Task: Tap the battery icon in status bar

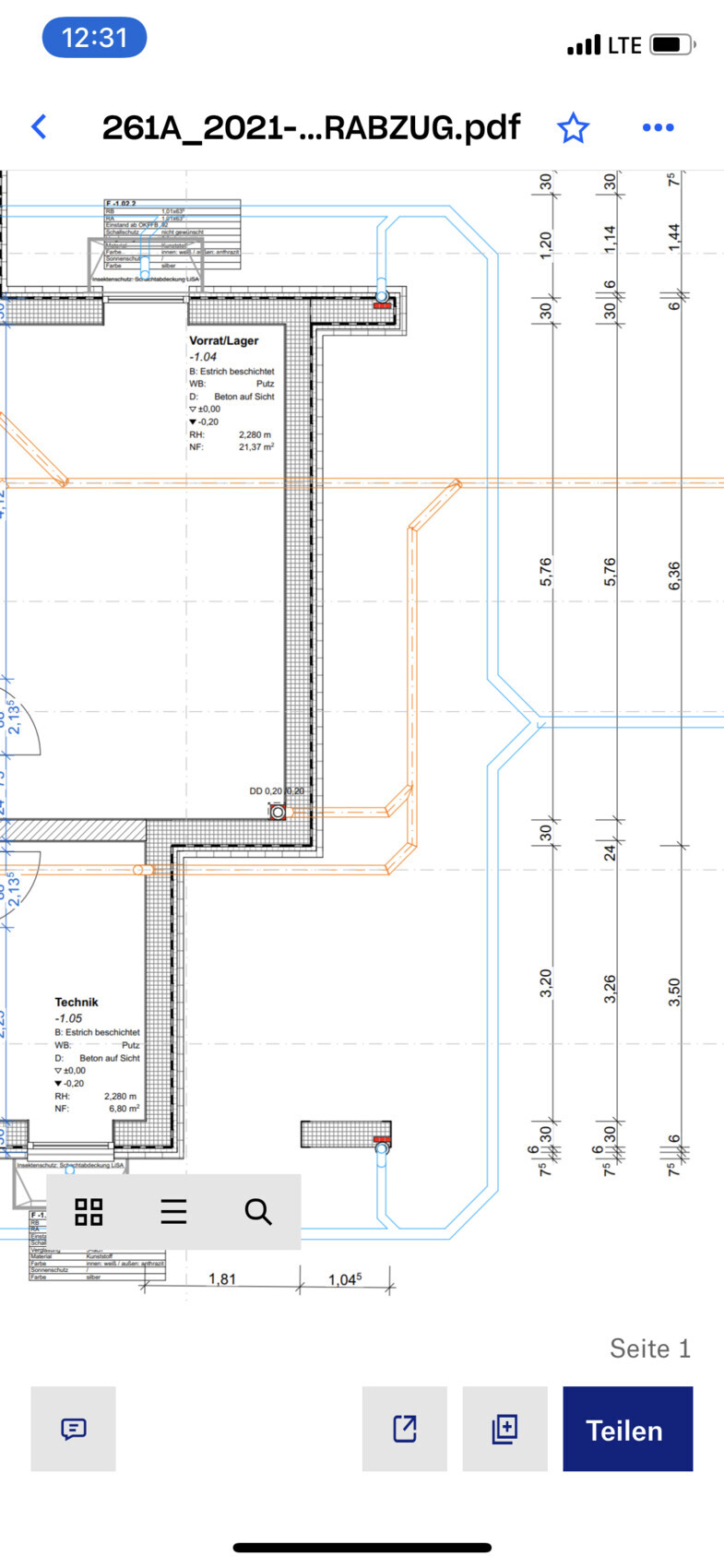Action: pyautogui.click(x=671, y=44)
